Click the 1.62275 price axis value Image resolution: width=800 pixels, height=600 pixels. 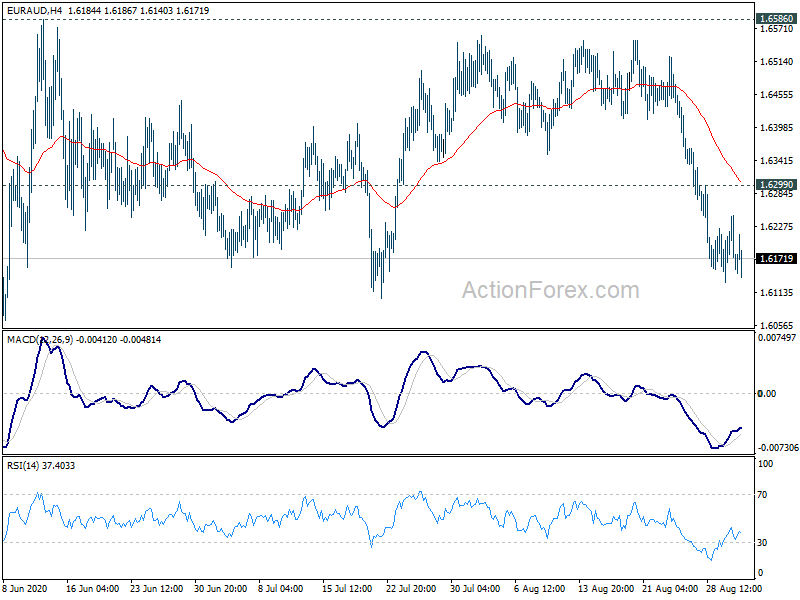pyautogui.click(x=777, y=227)
